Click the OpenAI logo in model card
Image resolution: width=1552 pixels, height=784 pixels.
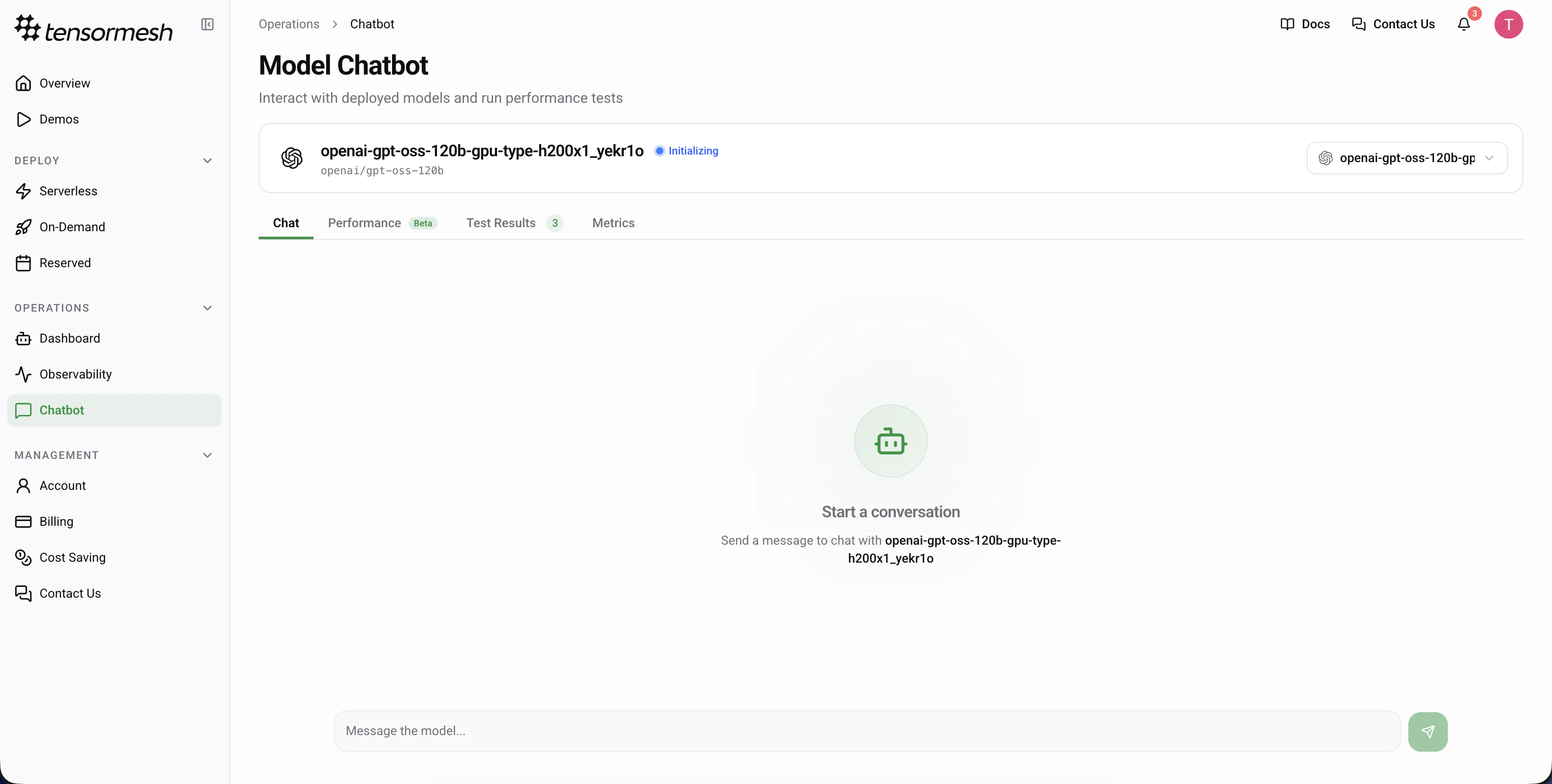click(292, 158)
